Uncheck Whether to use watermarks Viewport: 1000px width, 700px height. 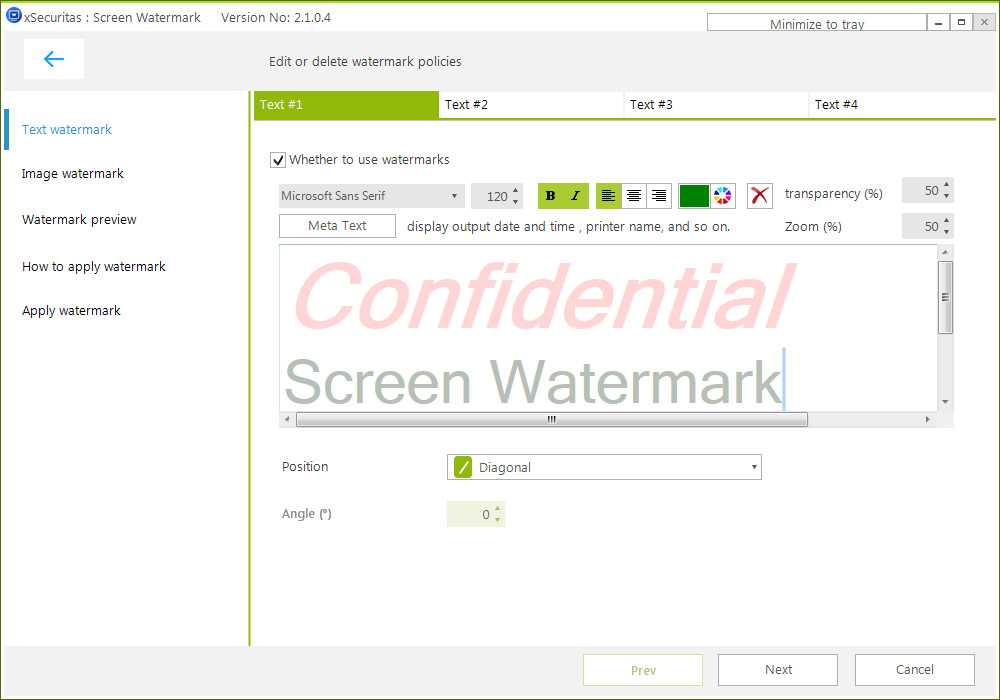(x=278, y=160)
